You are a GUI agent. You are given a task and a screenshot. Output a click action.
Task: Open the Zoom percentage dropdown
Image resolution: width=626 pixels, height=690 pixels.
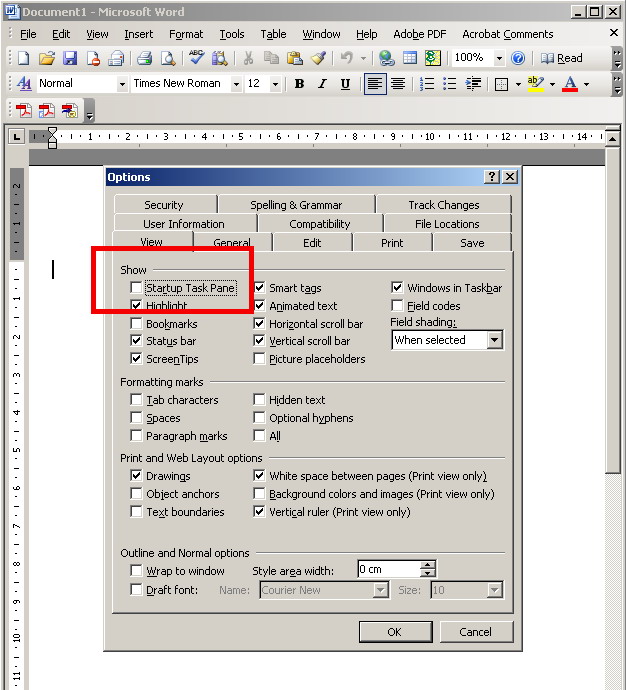[x=499, y=58]
